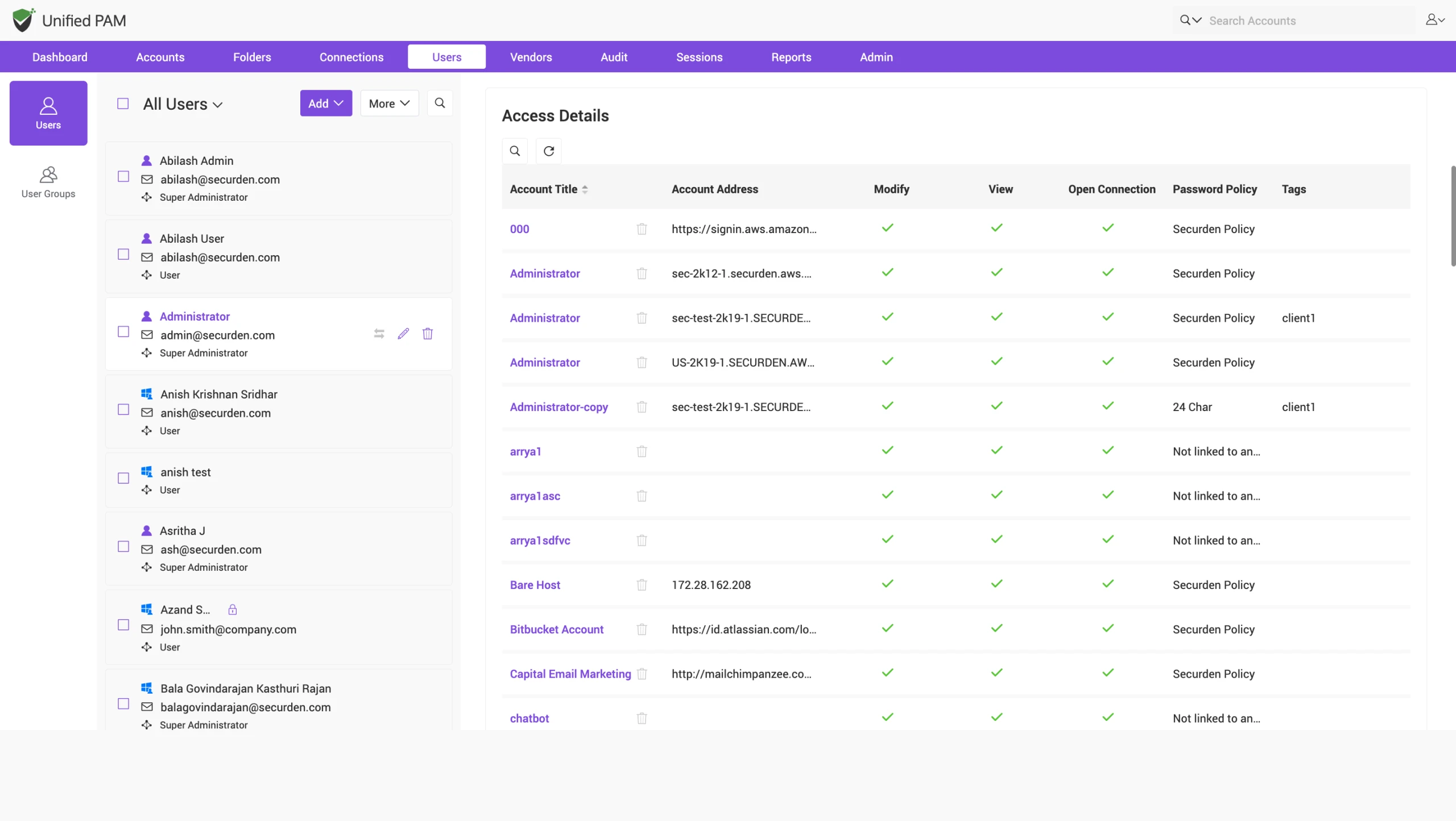This screenshot has width=1456, height=821.
Task: Open the Bitbucket Account link
Action: click(x=556, y=629)
